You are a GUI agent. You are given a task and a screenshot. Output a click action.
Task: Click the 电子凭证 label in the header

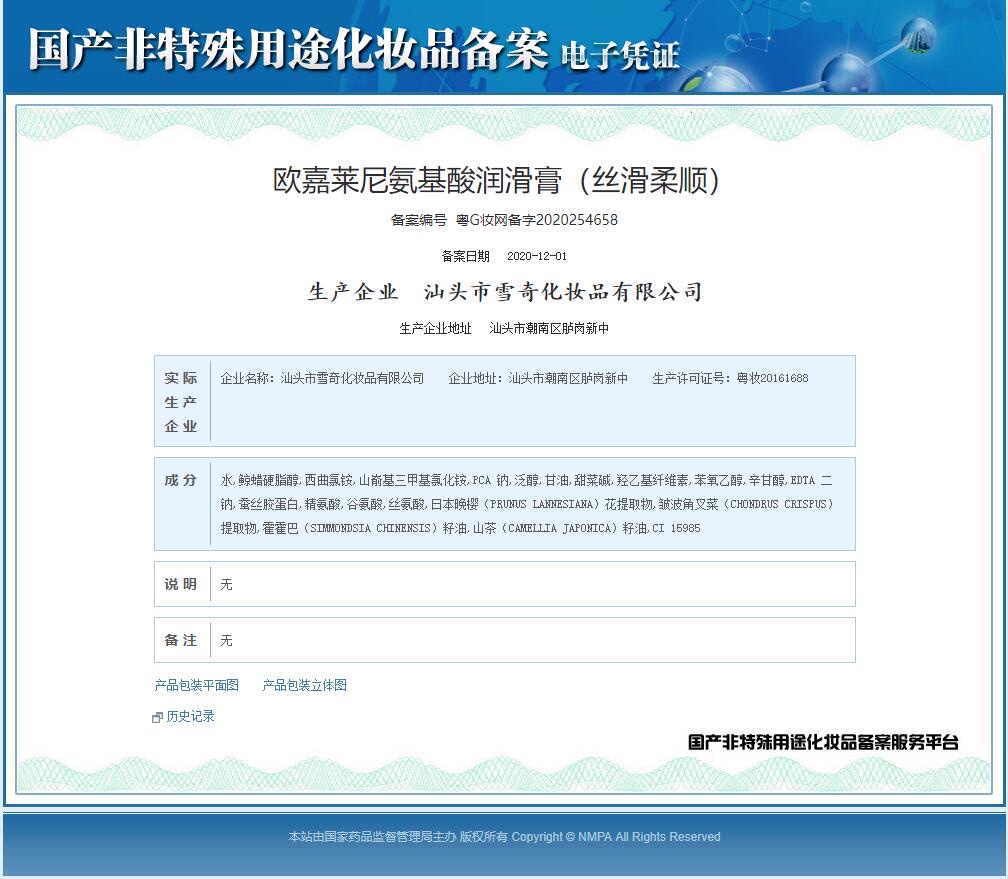(x=622, y=57)
